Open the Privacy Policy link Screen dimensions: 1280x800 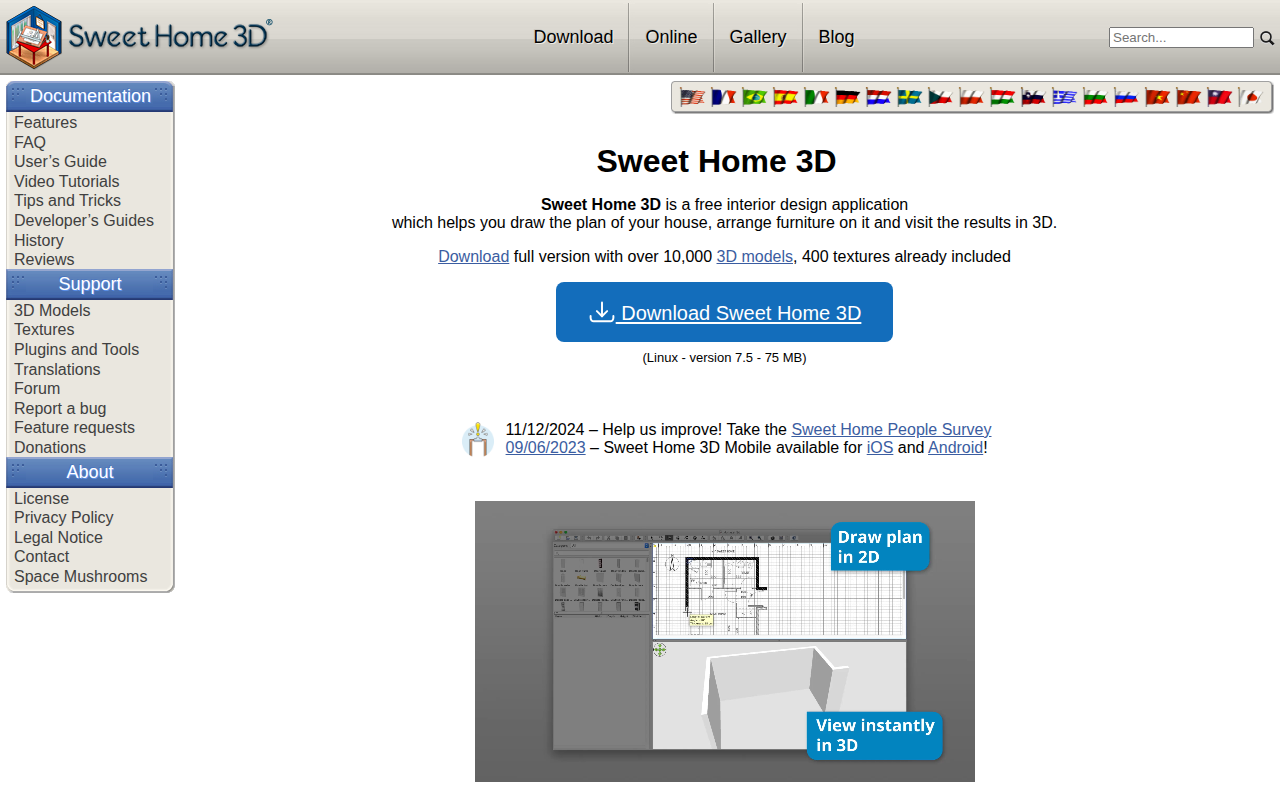click(63, 518)
